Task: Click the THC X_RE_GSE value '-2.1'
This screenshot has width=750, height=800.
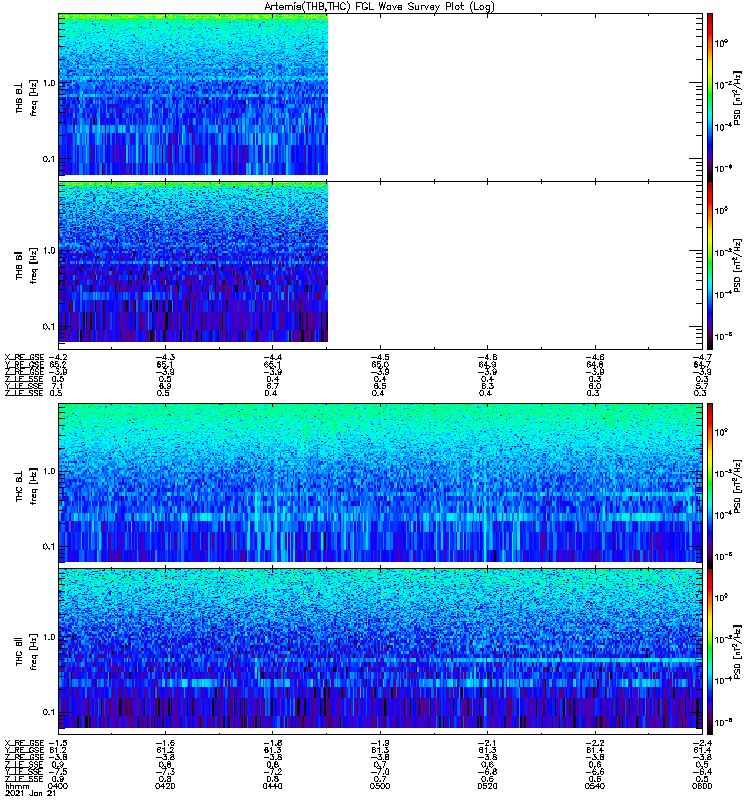Action: click(x=487, y=743)
